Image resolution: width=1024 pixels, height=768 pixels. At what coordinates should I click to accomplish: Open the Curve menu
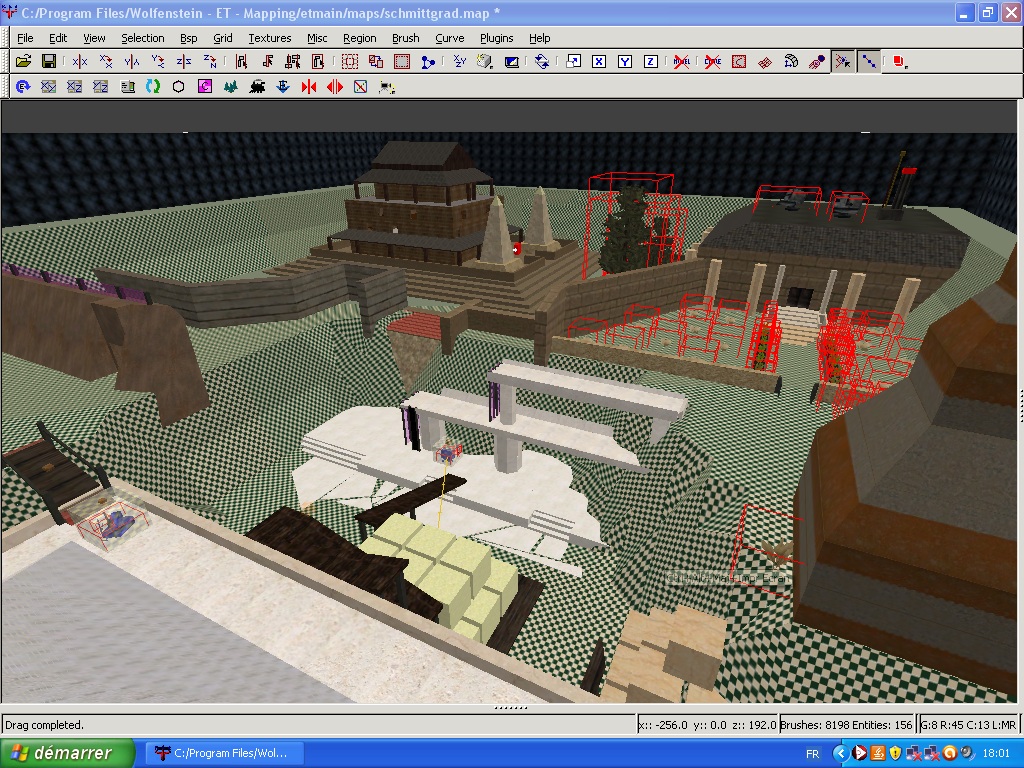[x=450, y=38]
